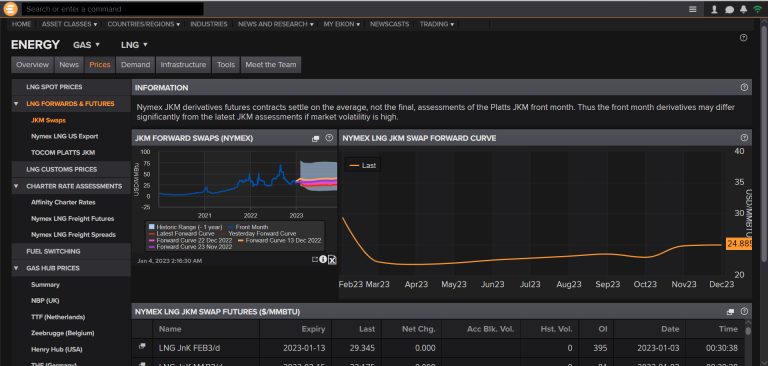Viewport: 768px width, 366px height.
Task: Open help for JKM Forward Swaps panel
Action: coord(329,138)
